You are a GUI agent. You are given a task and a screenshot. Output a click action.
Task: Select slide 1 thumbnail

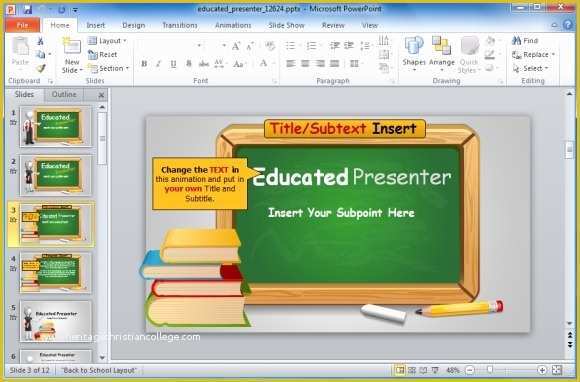coord(55,126)
